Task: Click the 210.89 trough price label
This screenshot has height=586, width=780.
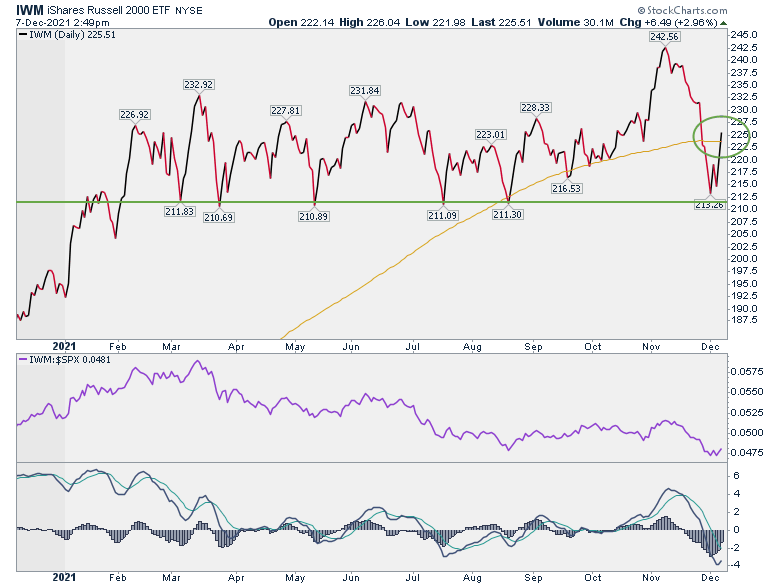Action: pyautogui.click(x=313, y=216)
